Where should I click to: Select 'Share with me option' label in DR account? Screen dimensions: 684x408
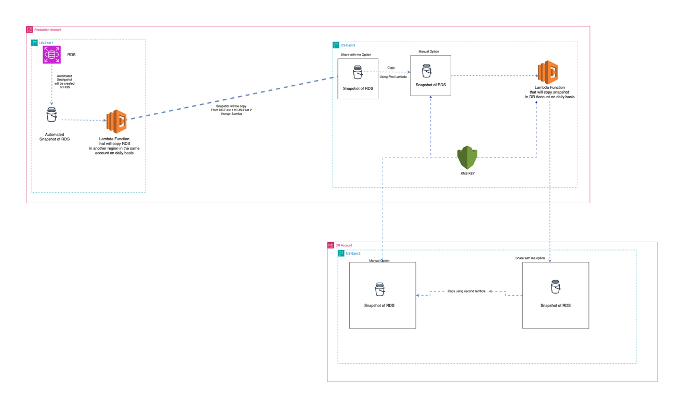pyautogui.click(x=530, y=258)
